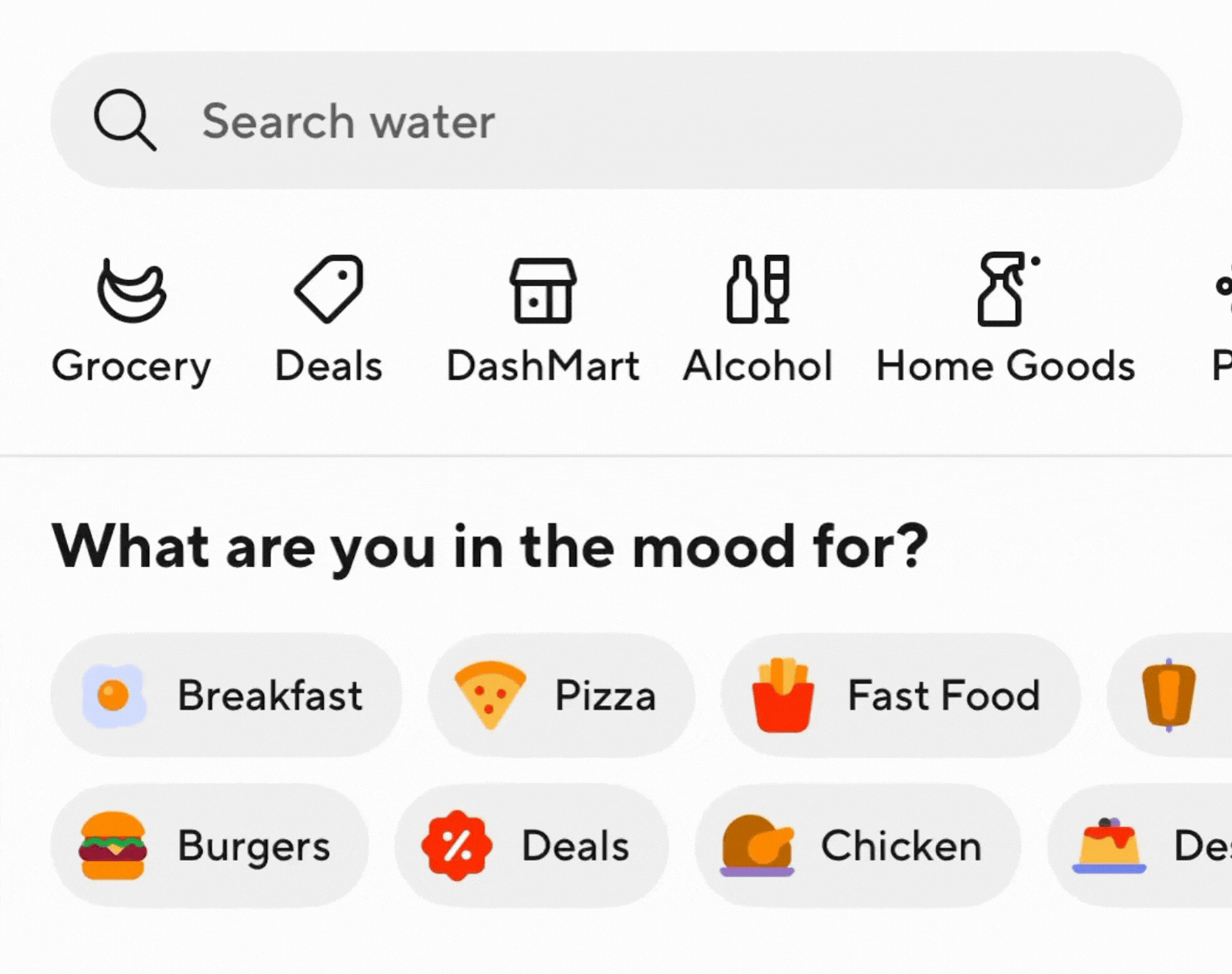Select the Fast Food chip
1232x974 pixels.
901,695
